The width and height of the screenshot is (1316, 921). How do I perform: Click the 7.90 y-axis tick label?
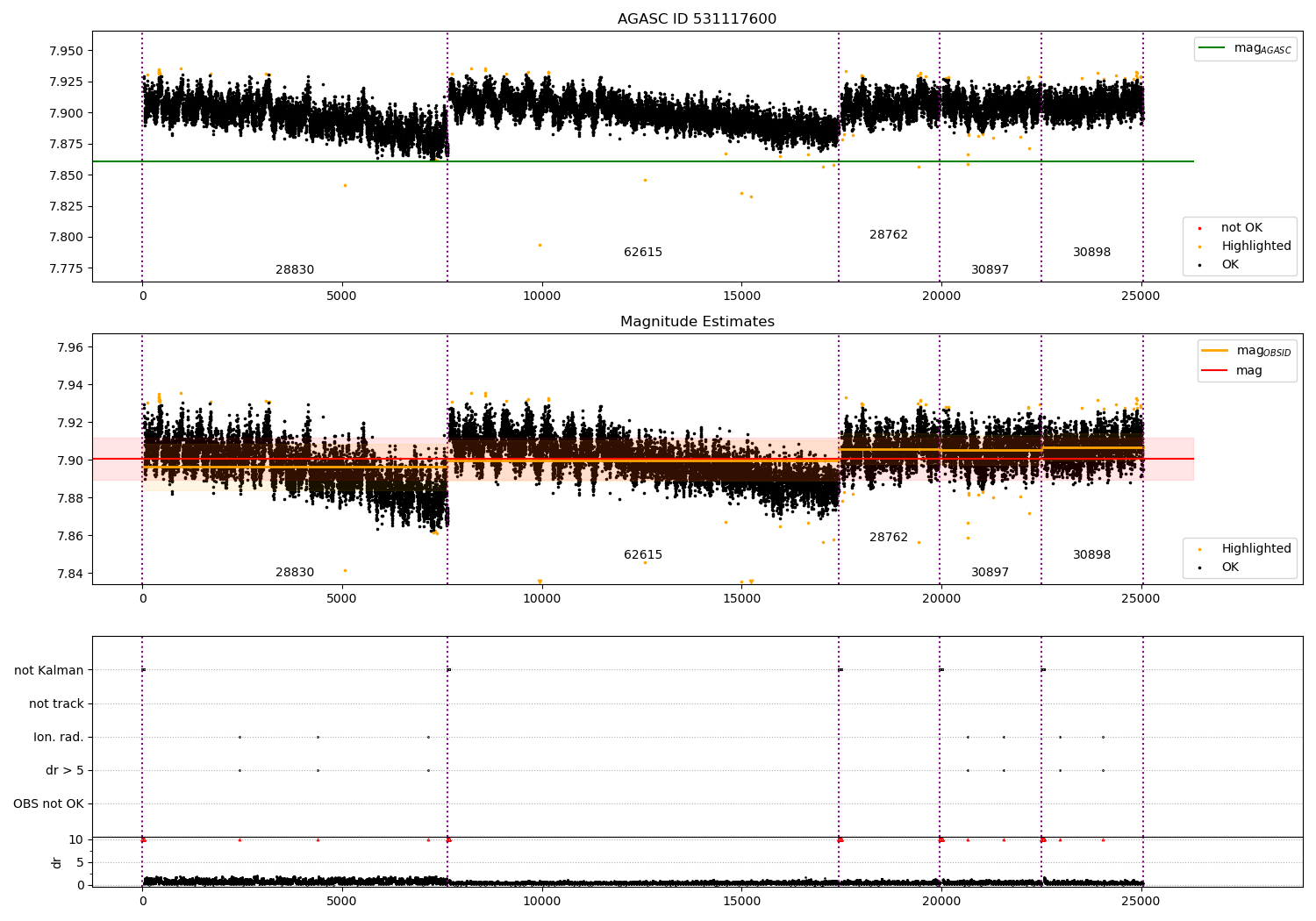coord(69,460)
